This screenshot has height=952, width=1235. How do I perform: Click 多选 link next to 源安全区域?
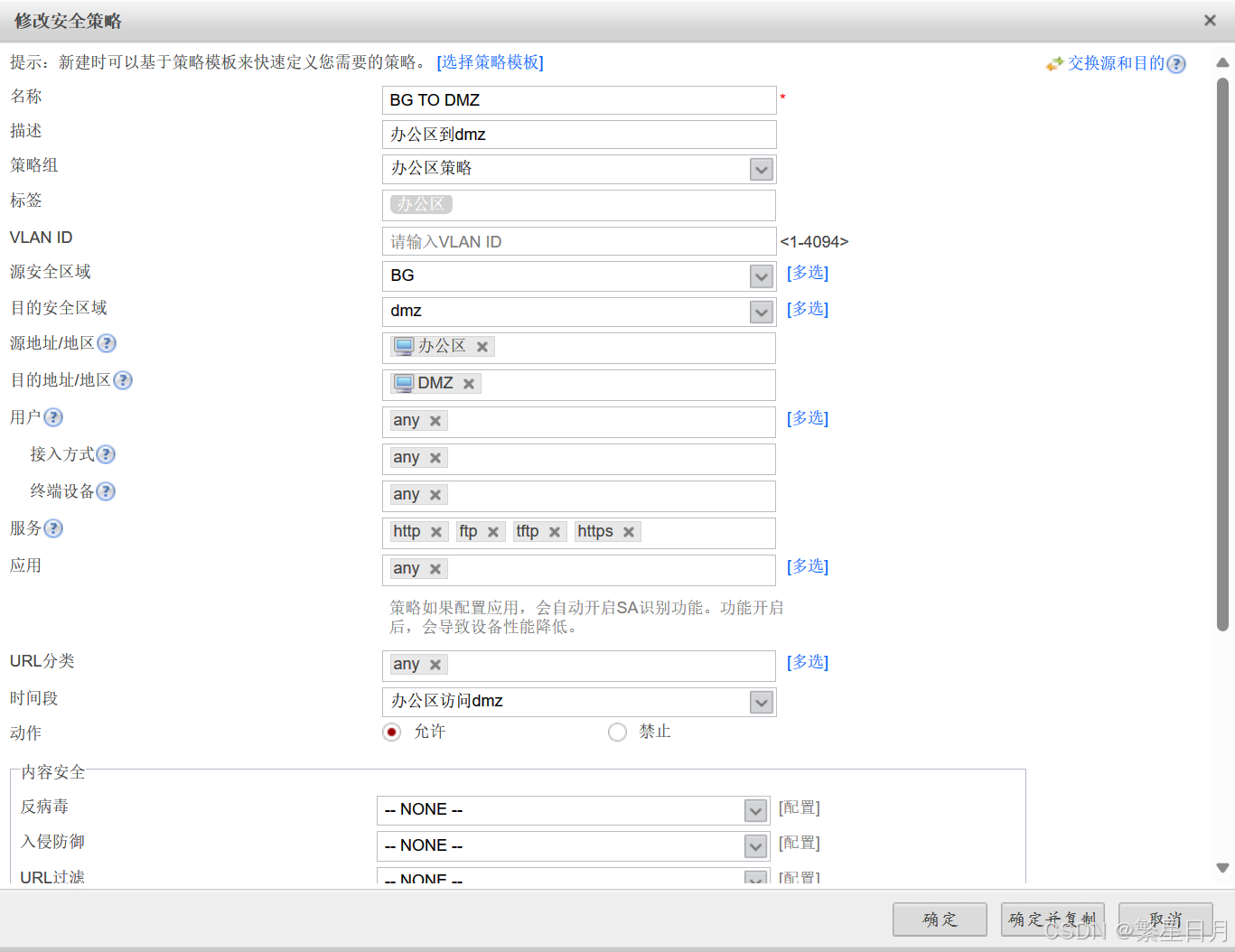[808, 273]
